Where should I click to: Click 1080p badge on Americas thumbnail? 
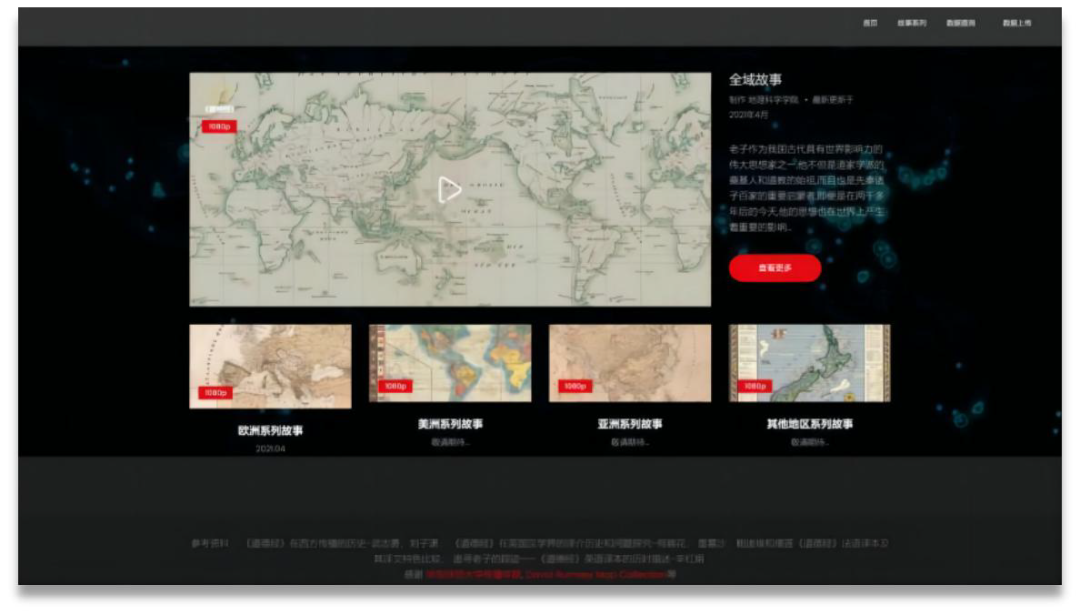click(x=395, y=386)
